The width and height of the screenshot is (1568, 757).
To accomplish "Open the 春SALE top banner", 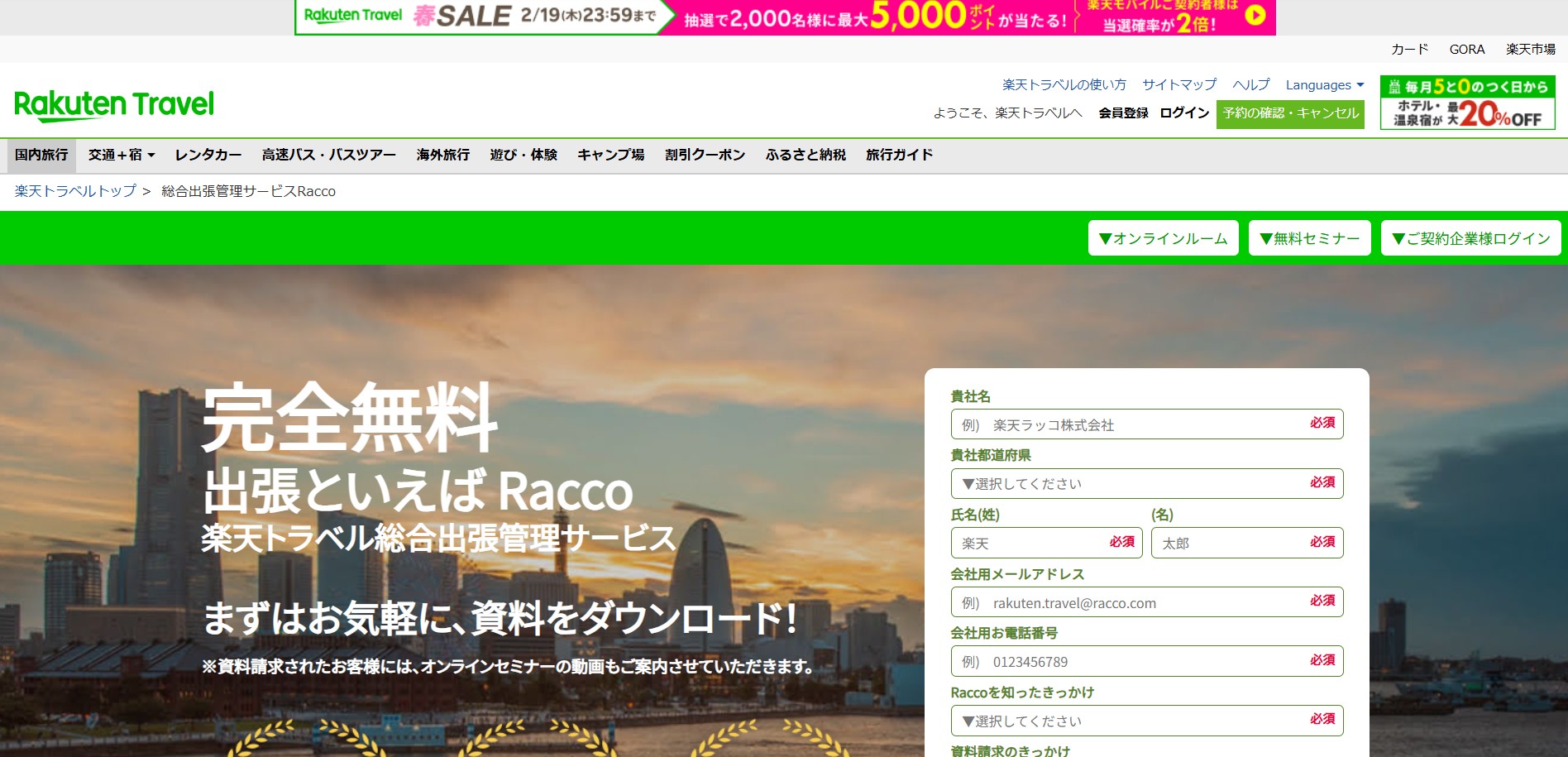I will (785, 17).
